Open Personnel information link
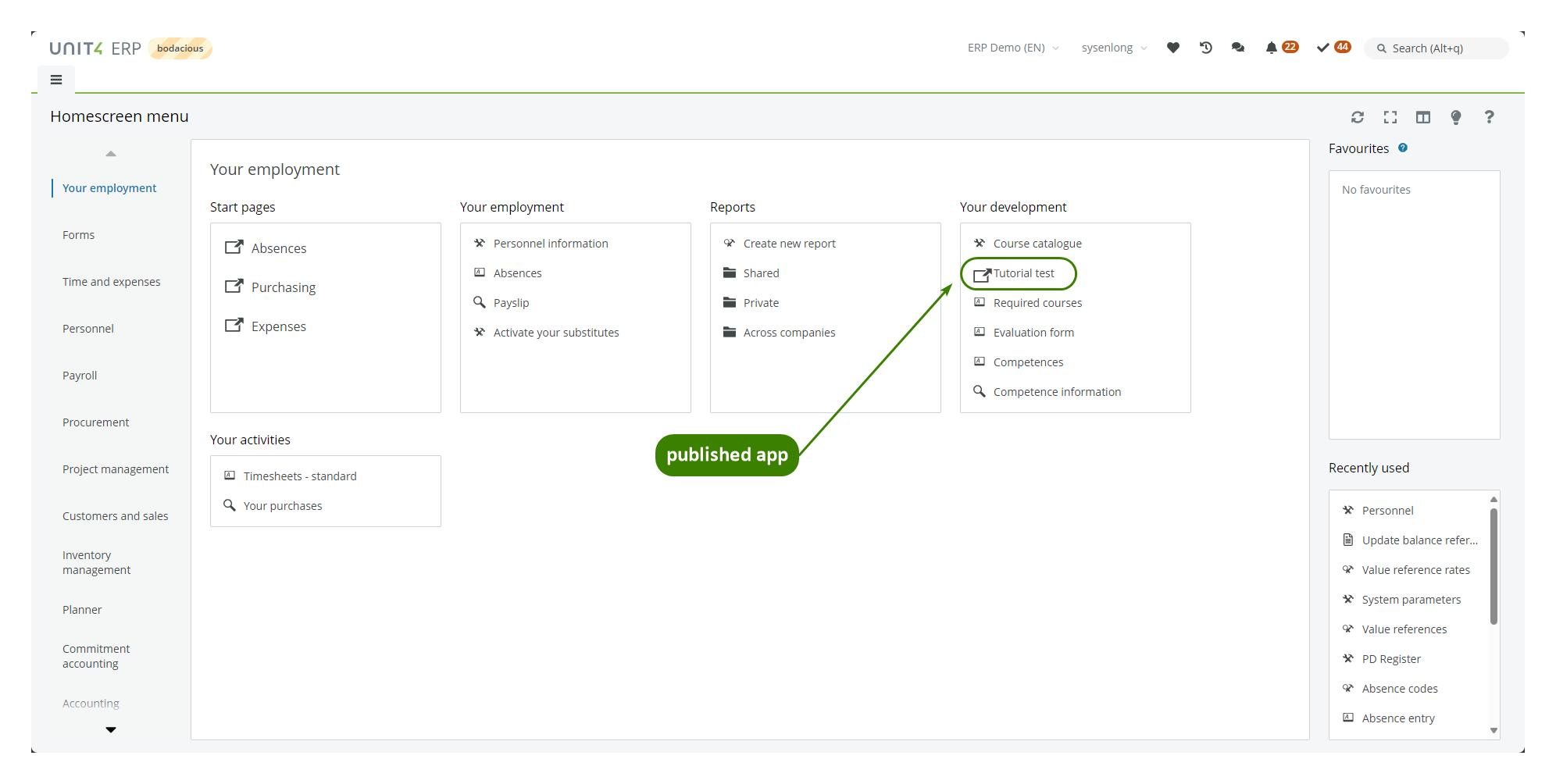The image size is (1556, 784). click(x=551, y=244)
